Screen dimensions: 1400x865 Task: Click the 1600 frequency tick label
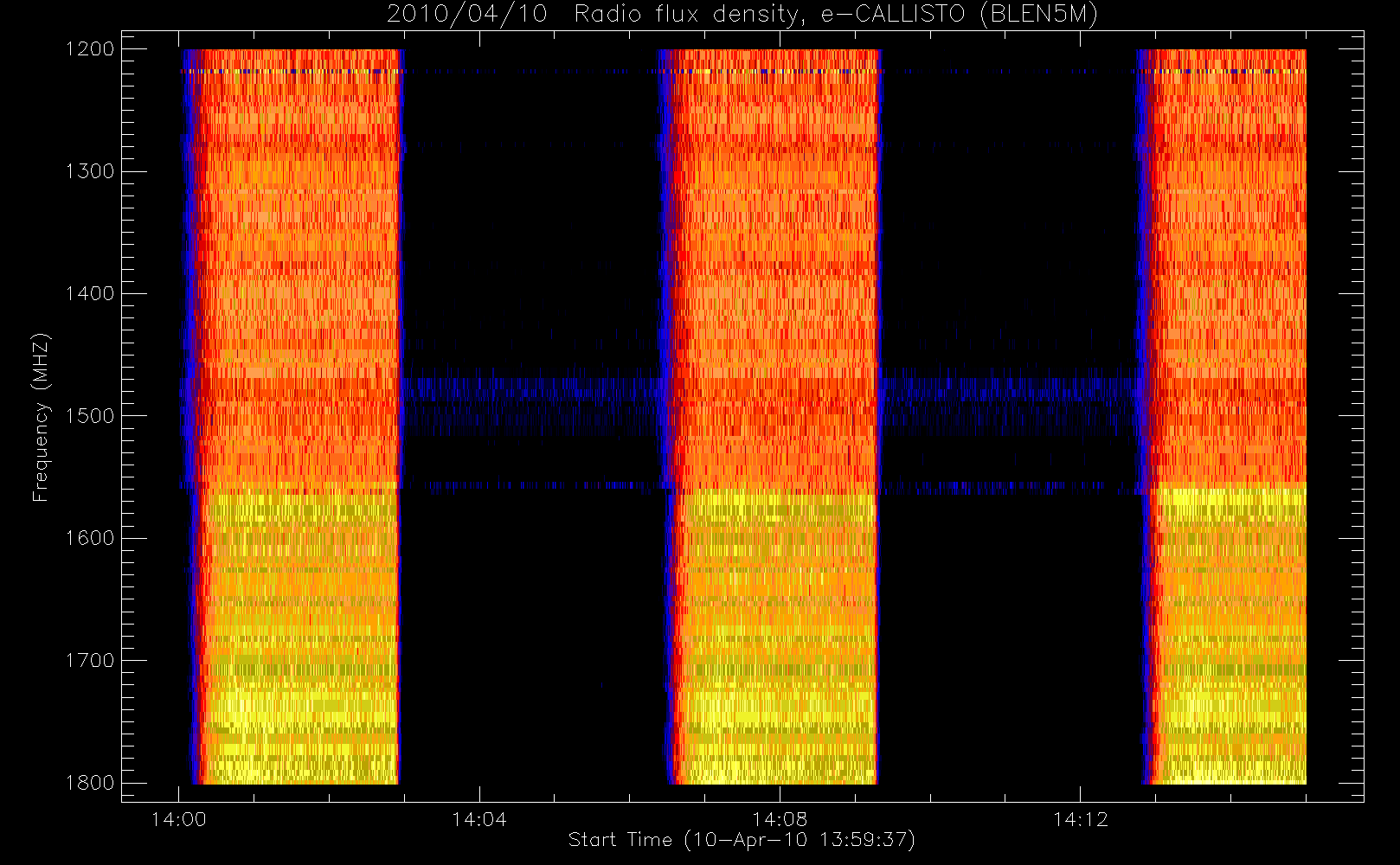90,538
